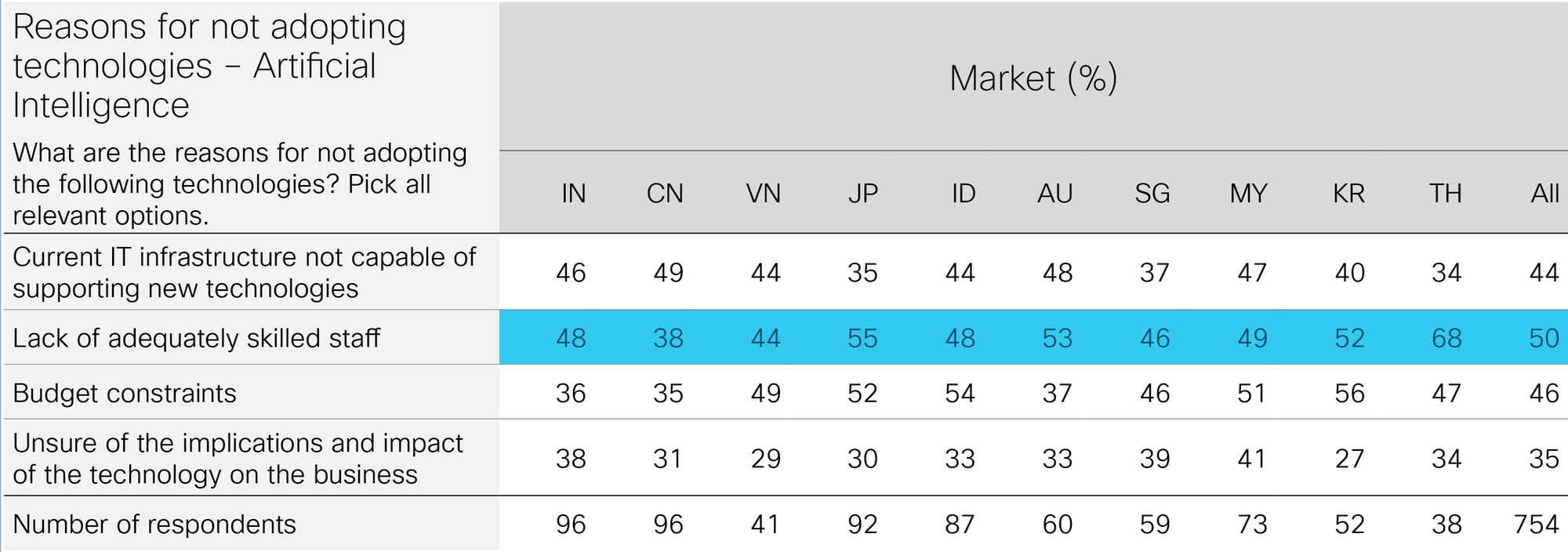Image resolution: width=1568 pixels, height=552 pixels.
Task: Select the 41 respondents cell for VN
Action: point(765,524)
